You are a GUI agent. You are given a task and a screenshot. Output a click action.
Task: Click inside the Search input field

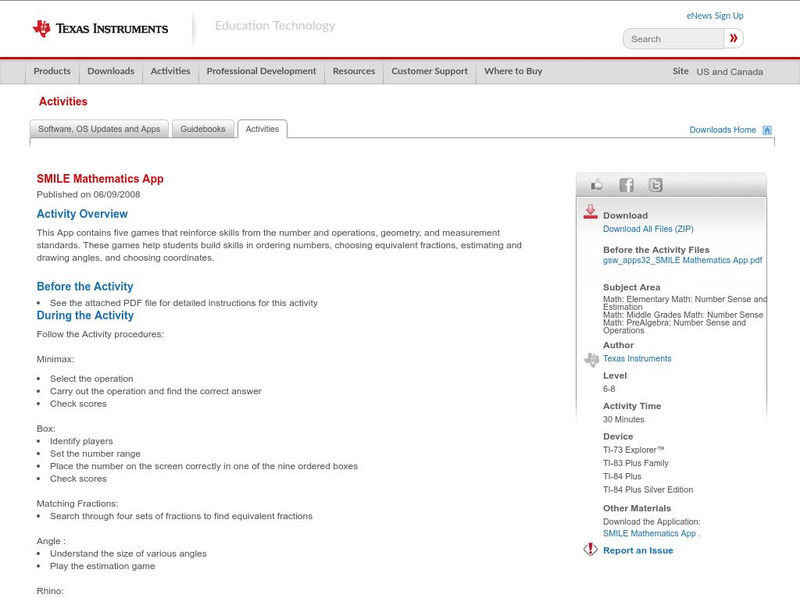point(673,39)
